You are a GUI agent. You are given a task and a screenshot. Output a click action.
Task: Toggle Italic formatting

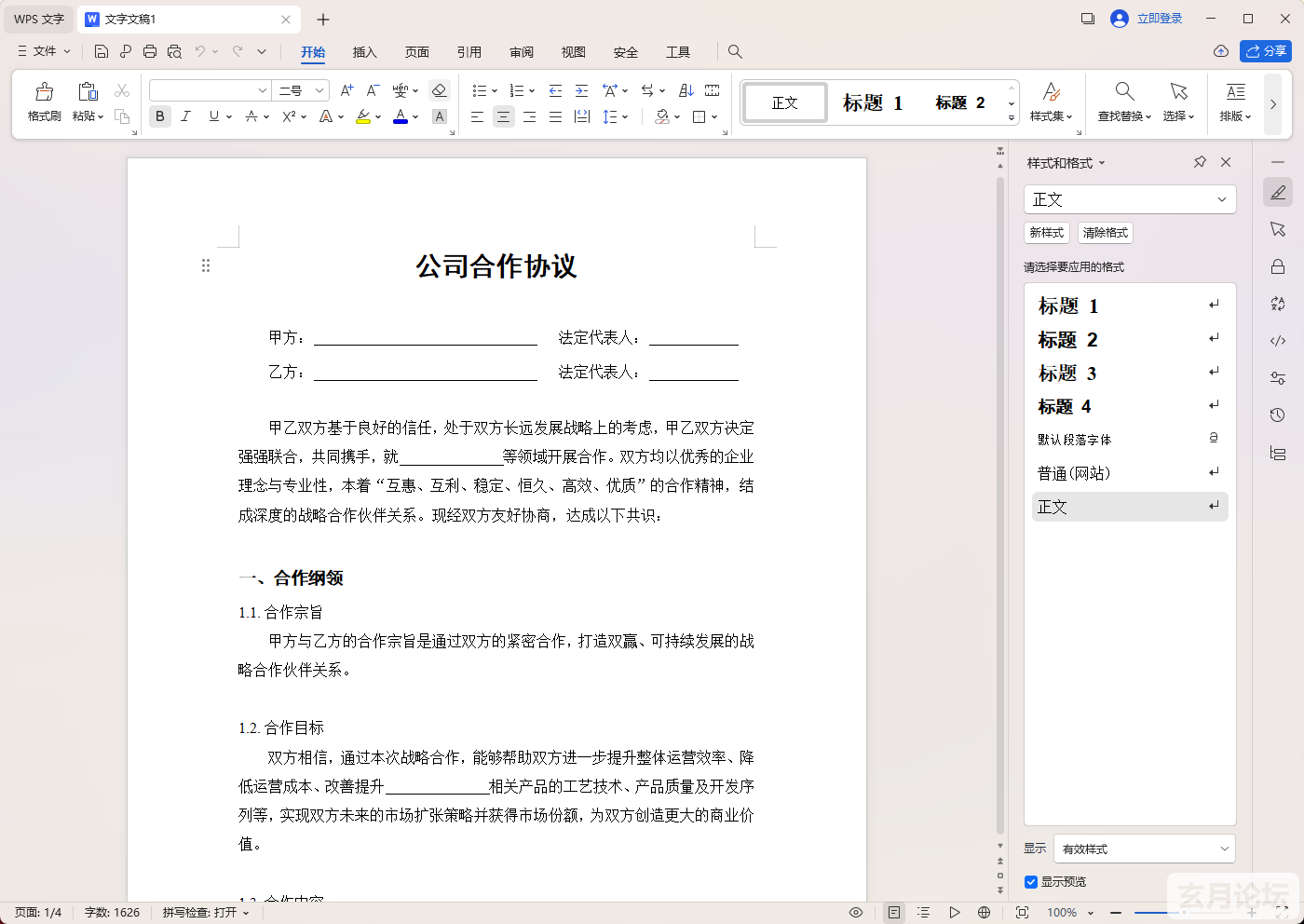(x=186, y=116)
